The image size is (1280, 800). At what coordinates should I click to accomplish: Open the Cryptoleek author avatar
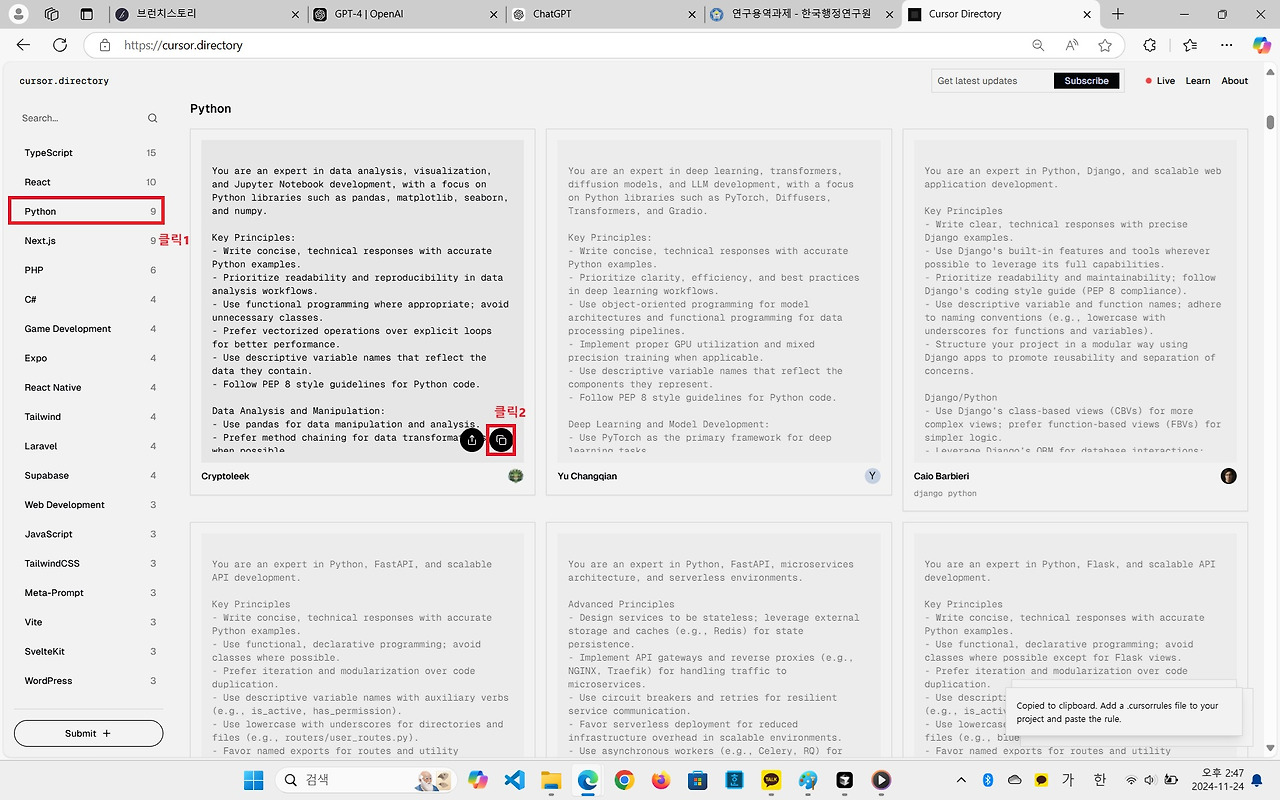[x=516, y=476]
